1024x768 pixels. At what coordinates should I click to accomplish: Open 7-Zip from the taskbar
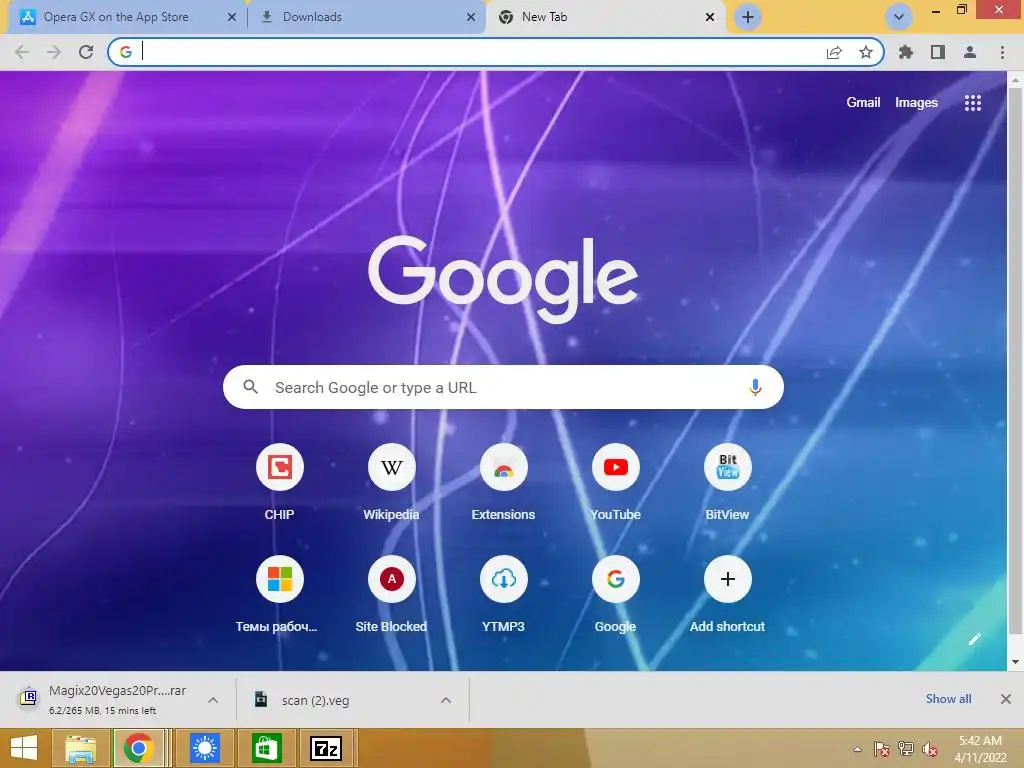pyautogui.click(x=325, y=748)
